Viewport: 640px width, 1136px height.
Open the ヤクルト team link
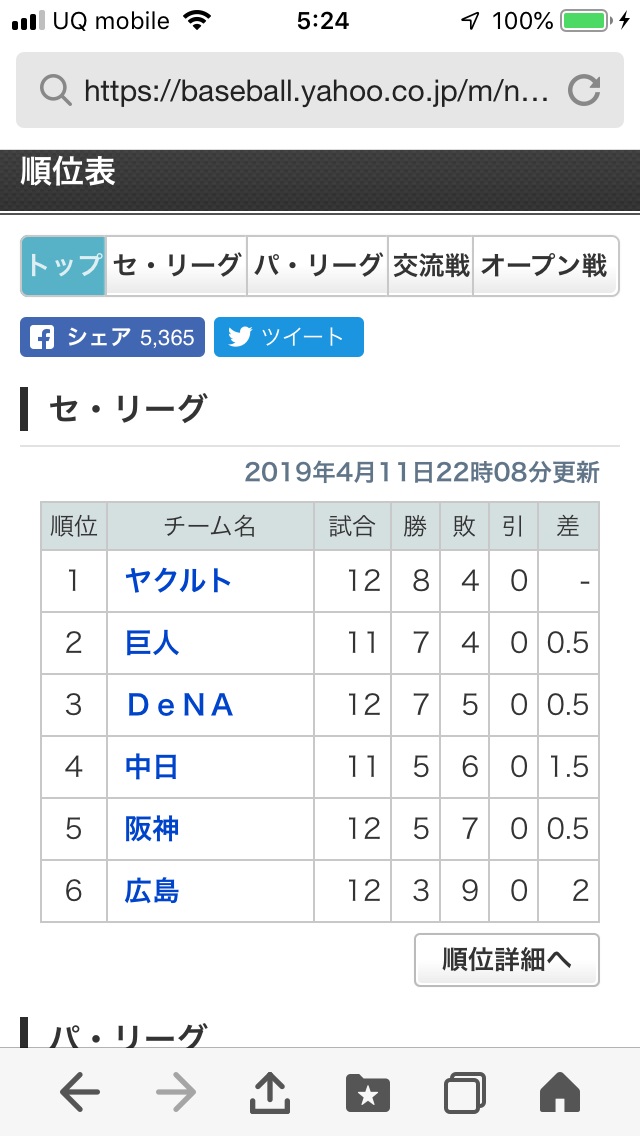[x=178, y=581]
